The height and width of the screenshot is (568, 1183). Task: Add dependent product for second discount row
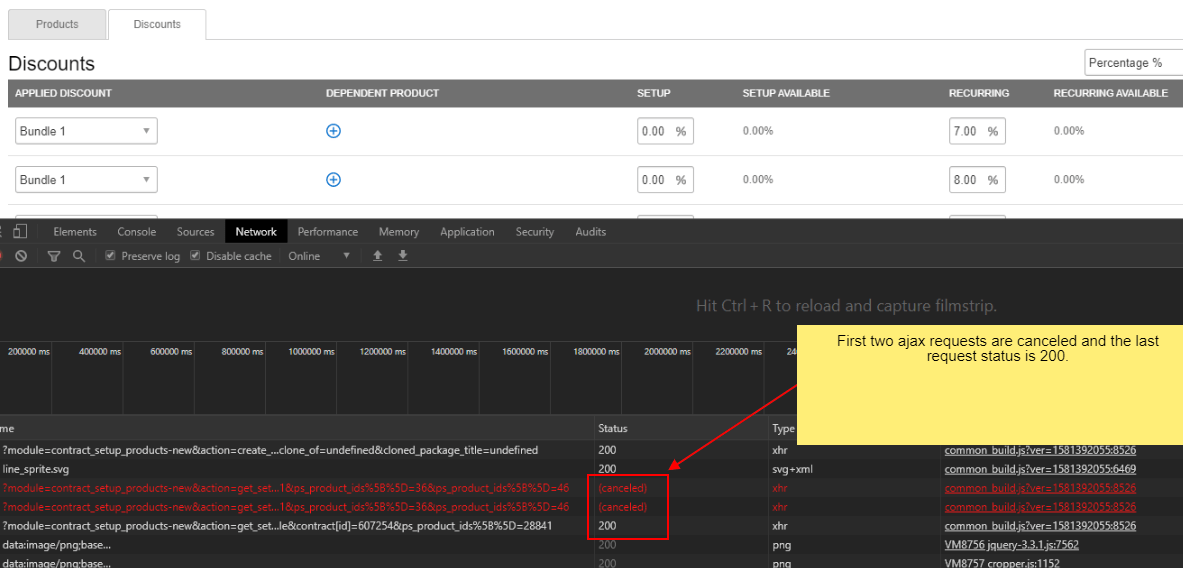334,180
